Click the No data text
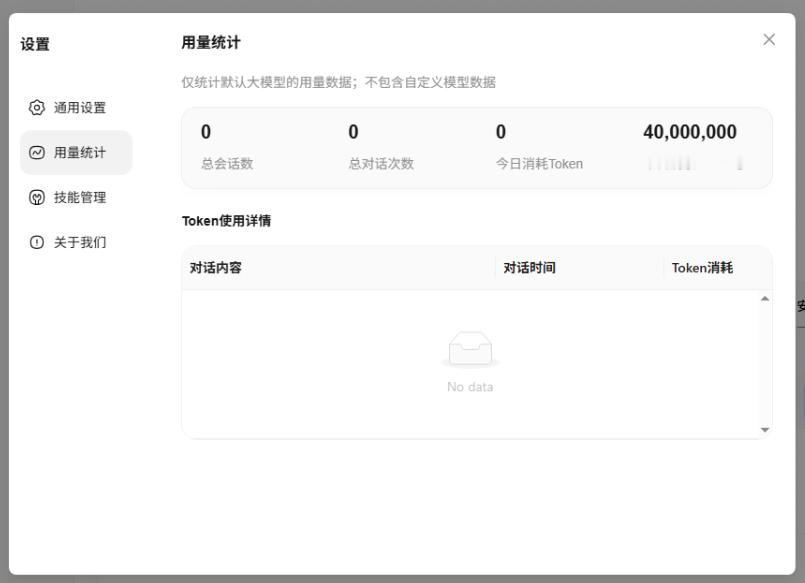 click(x=470, y=387)
